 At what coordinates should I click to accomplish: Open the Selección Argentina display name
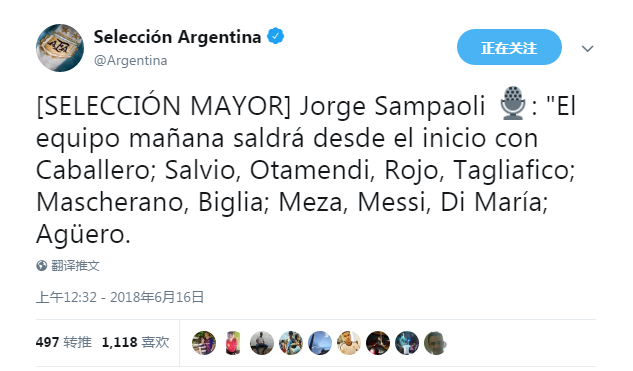177,37
